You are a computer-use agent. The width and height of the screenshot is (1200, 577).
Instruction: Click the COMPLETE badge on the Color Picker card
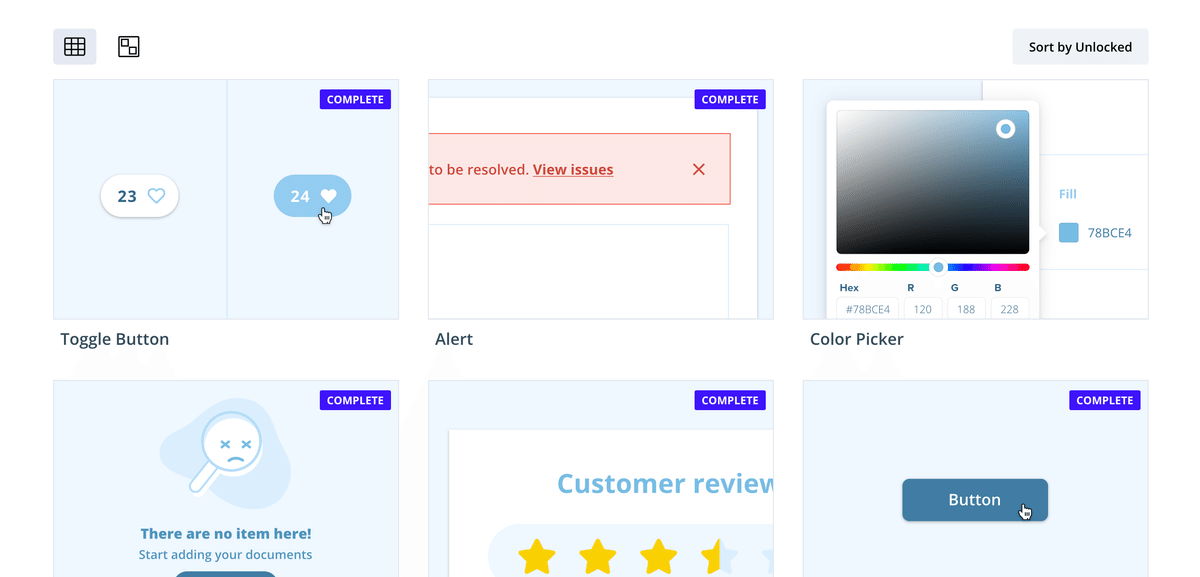1104,99
